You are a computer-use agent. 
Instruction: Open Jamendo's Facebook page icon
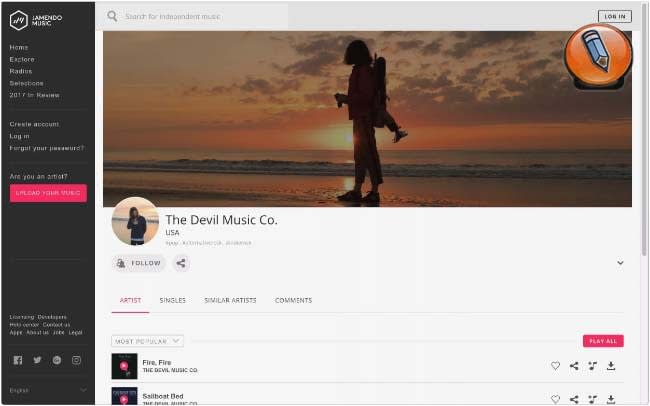[18, 360]
